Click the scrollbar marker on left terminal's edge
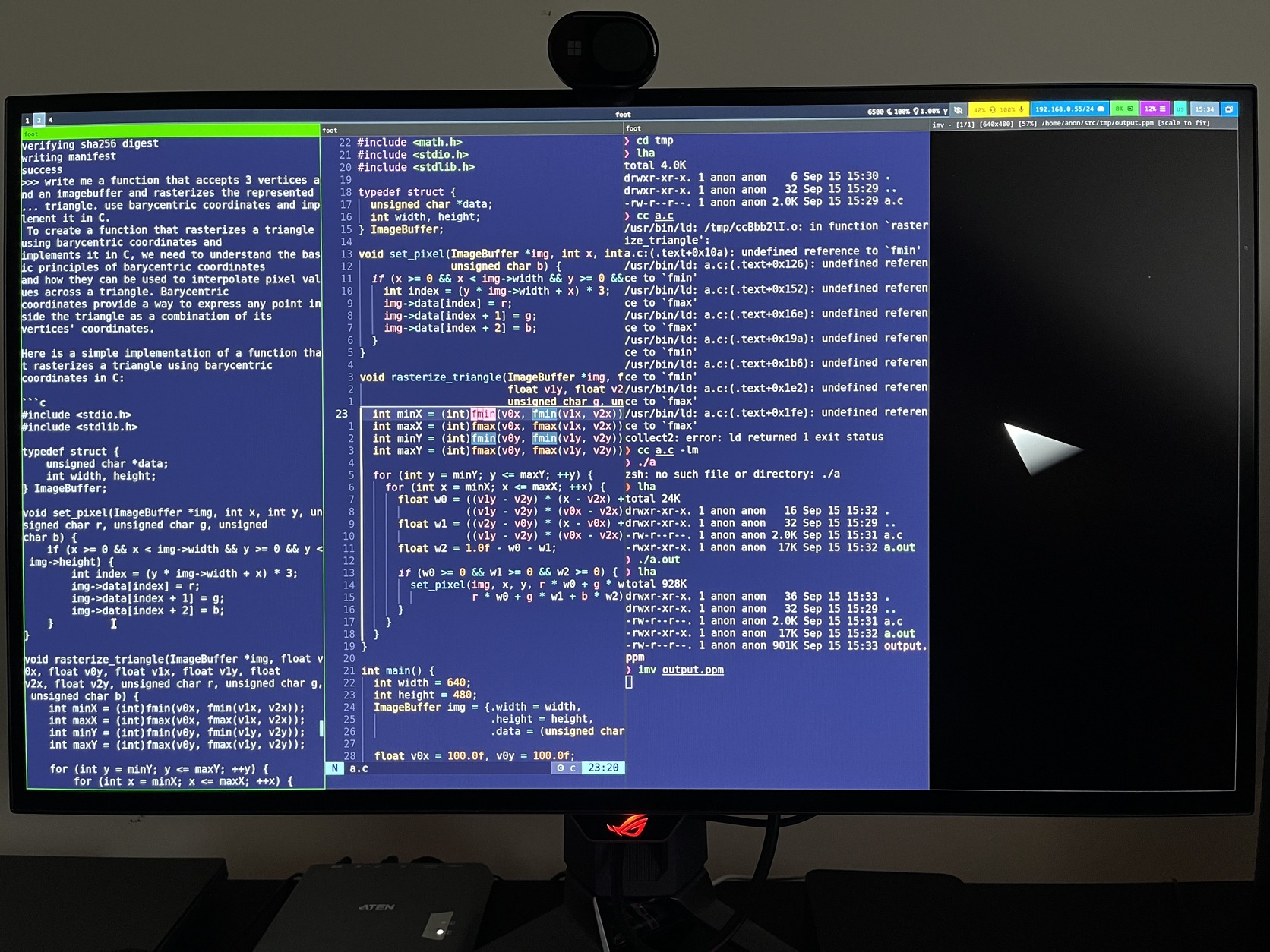The width and height of the screenshot is (1270, 952). point(321,729)
